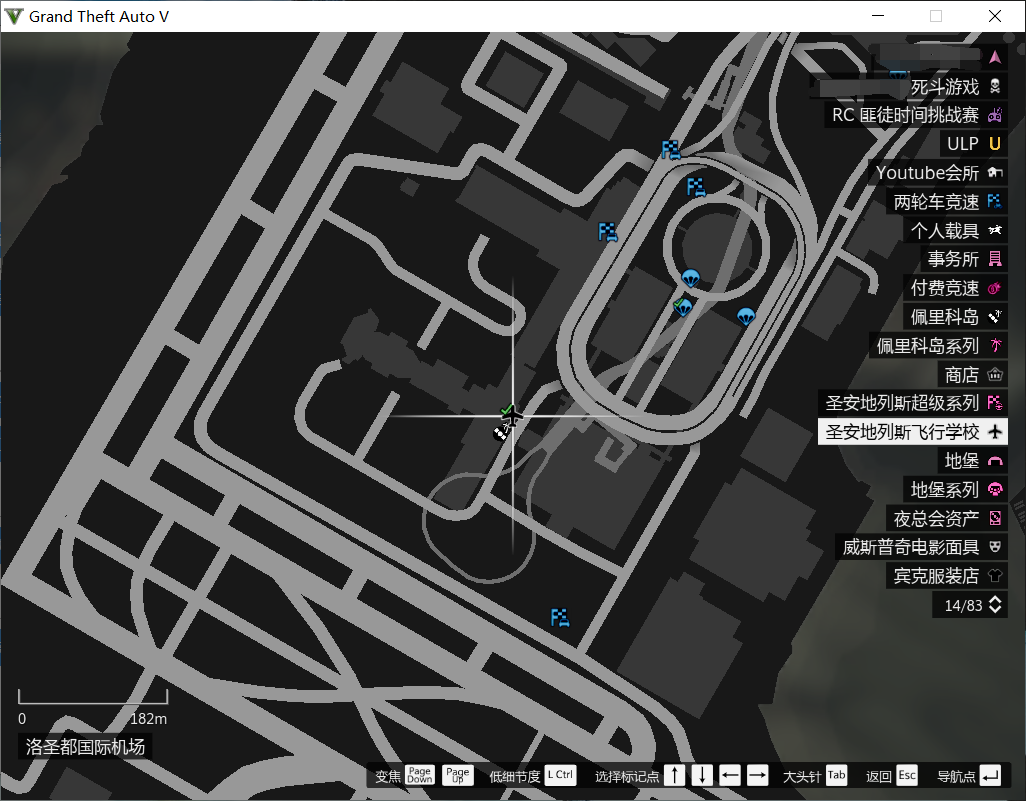Select 地堡系列 legend entry
Viewport: 1026px width, 801px height.
[x=955, y=490]
